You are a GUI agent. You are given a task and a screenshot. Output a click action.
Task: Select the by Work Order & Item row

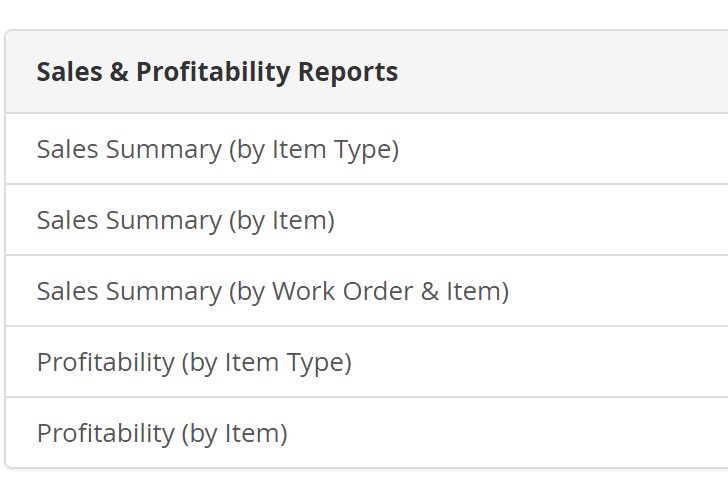pyautogui.click(x=367, y=291)
